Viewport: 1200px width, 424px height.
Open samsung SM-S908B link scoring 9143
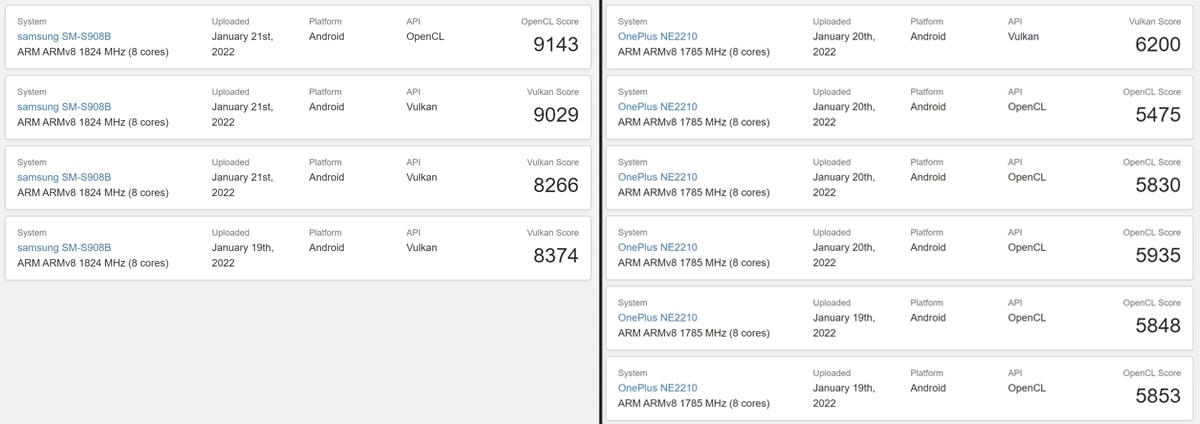click(x=64, y=36)
